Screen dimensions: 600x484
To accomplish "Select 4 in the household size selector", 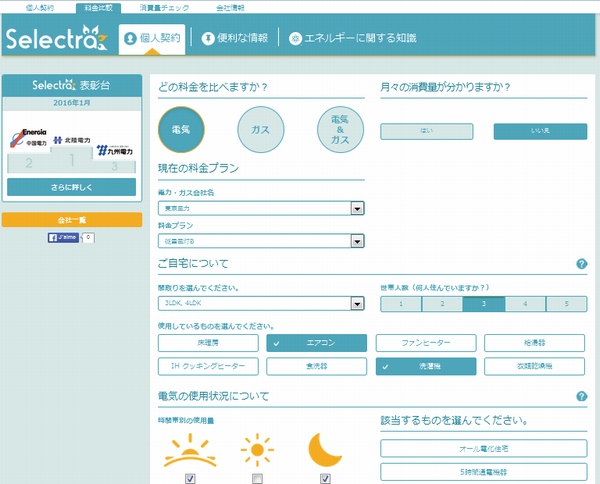I will click(x=517, y=303).
